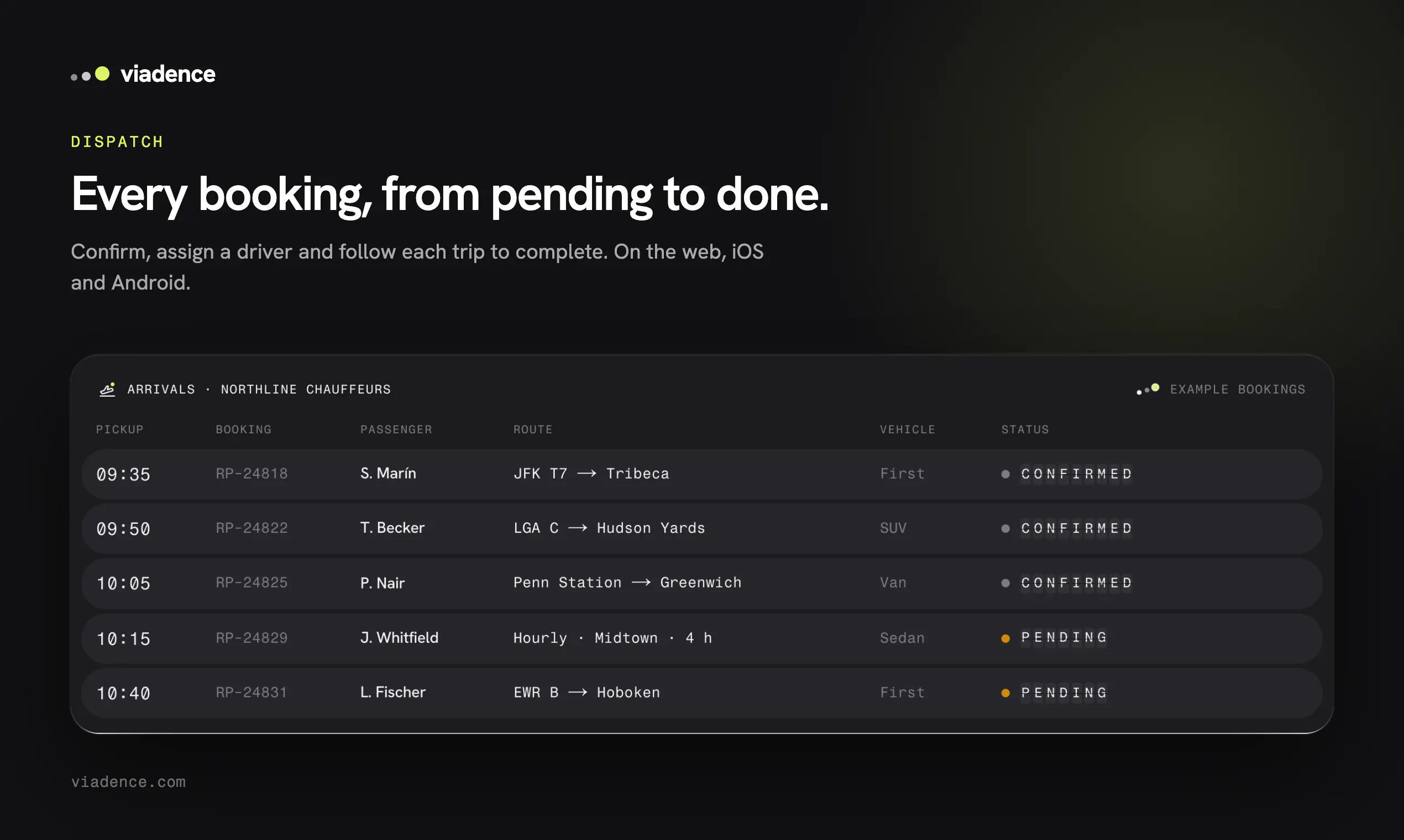Click the PASSENGER column header
Viewport: 1404px width, 840px height.
click(x=396, y=429)
